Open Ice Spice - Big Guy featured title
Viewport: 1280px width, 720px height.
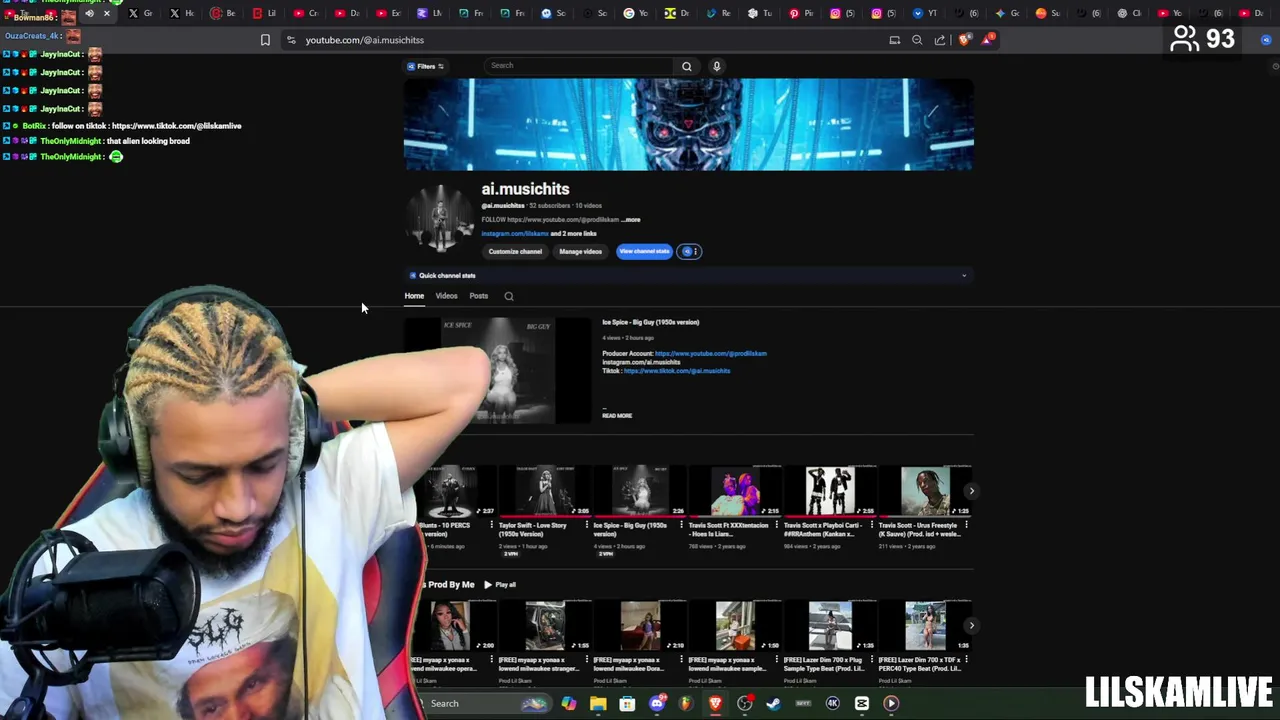point(650,322)
